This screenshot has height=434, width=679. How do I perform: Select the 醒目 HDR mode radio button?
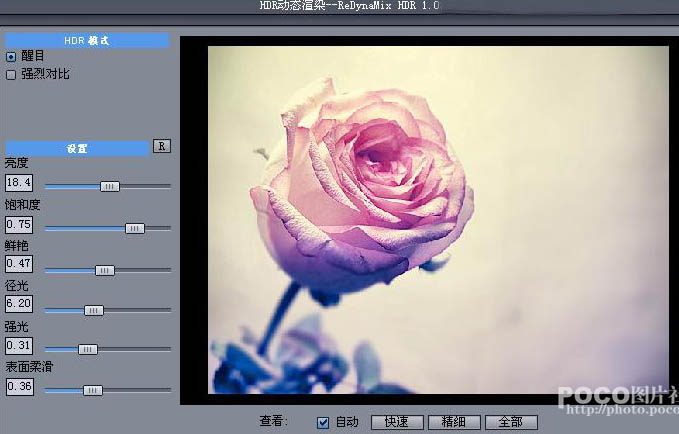pos(11,57)
